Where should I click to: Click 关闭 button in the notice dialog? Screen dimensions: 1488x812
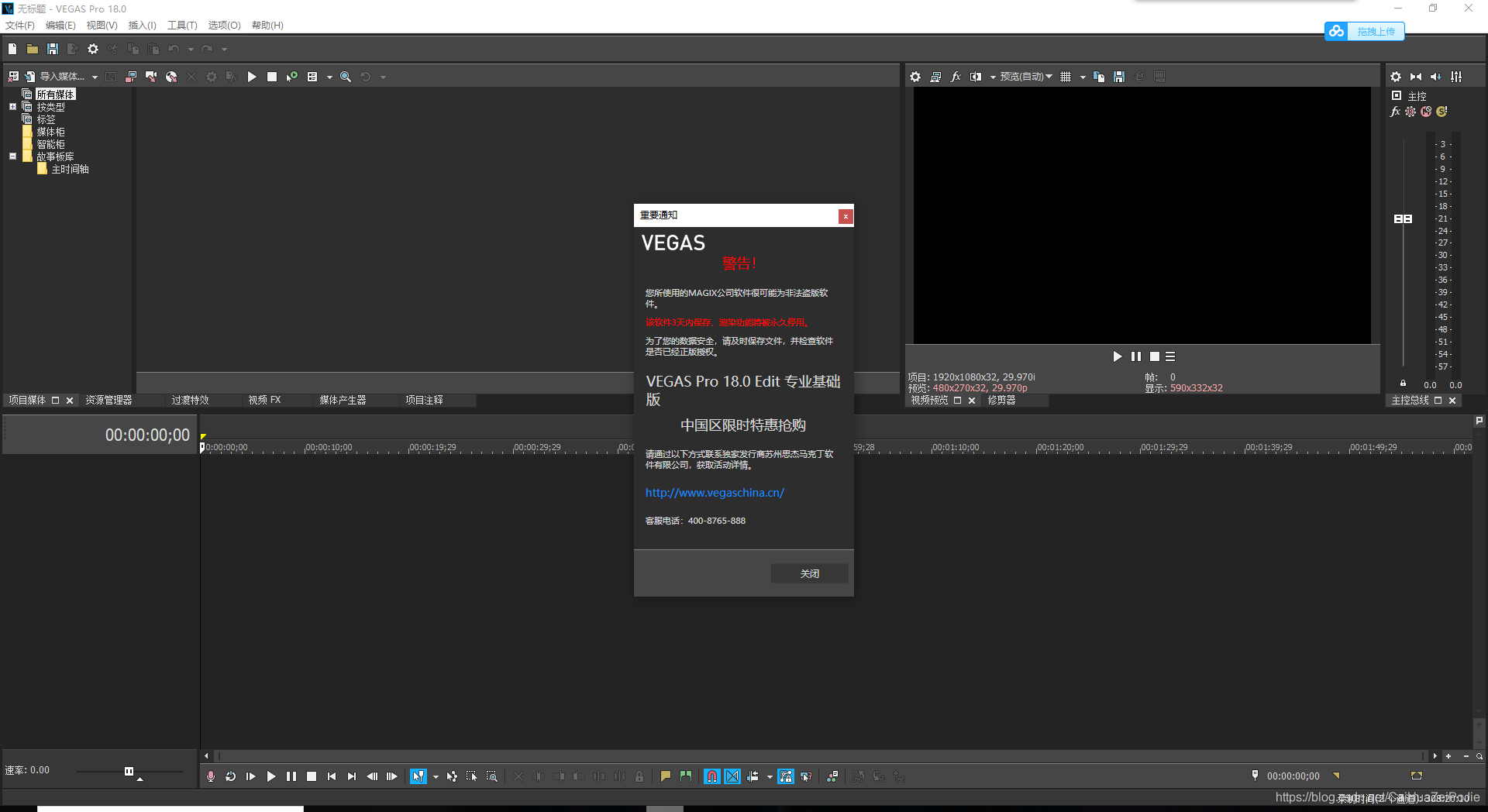pyautogui.click(x=810, y=573)
